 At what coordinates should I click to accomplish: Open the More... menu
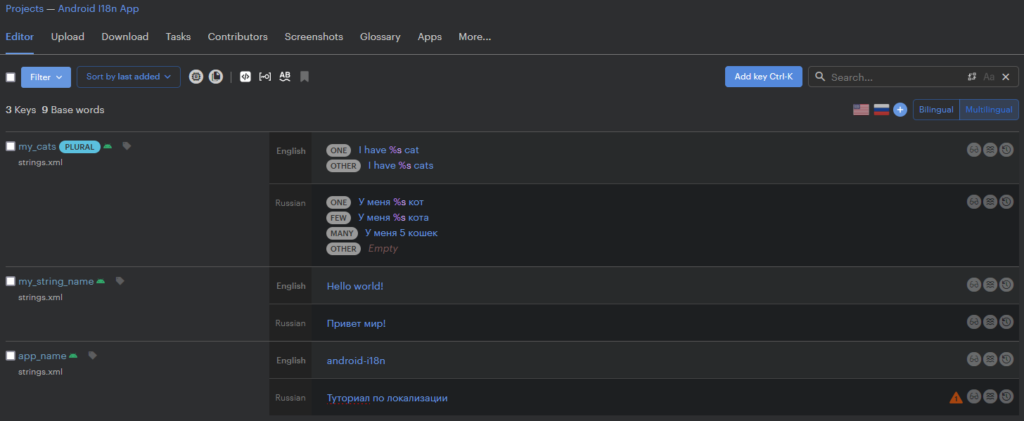(475, 37)
